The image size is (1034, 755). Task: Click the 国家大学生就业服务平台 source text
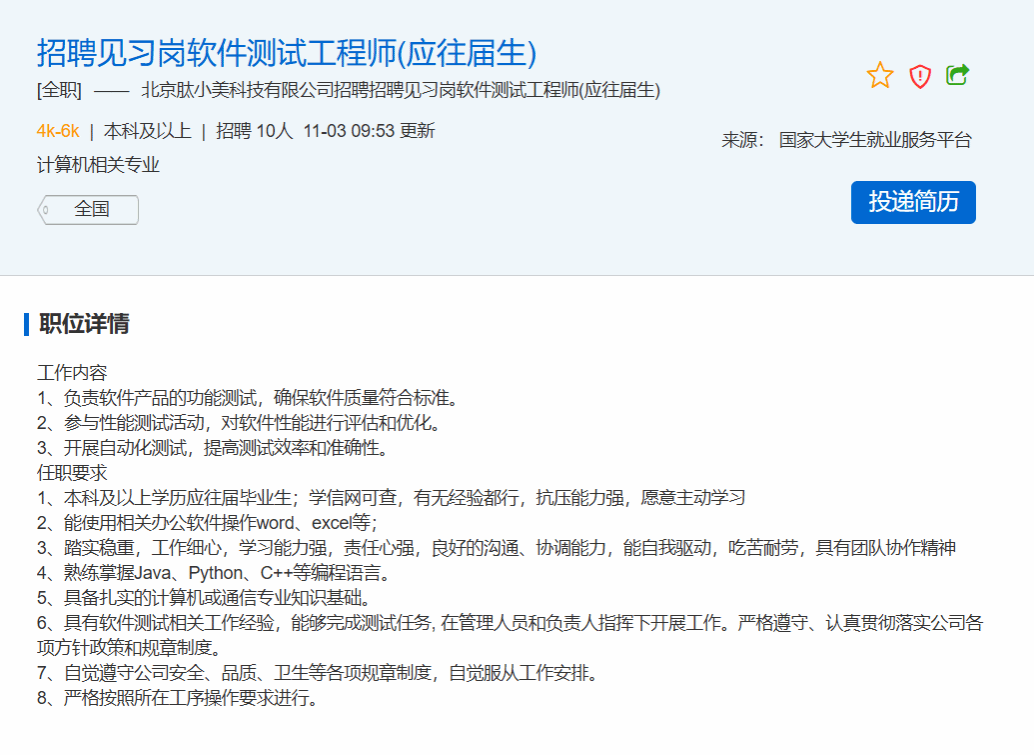(x=875, y=140)
